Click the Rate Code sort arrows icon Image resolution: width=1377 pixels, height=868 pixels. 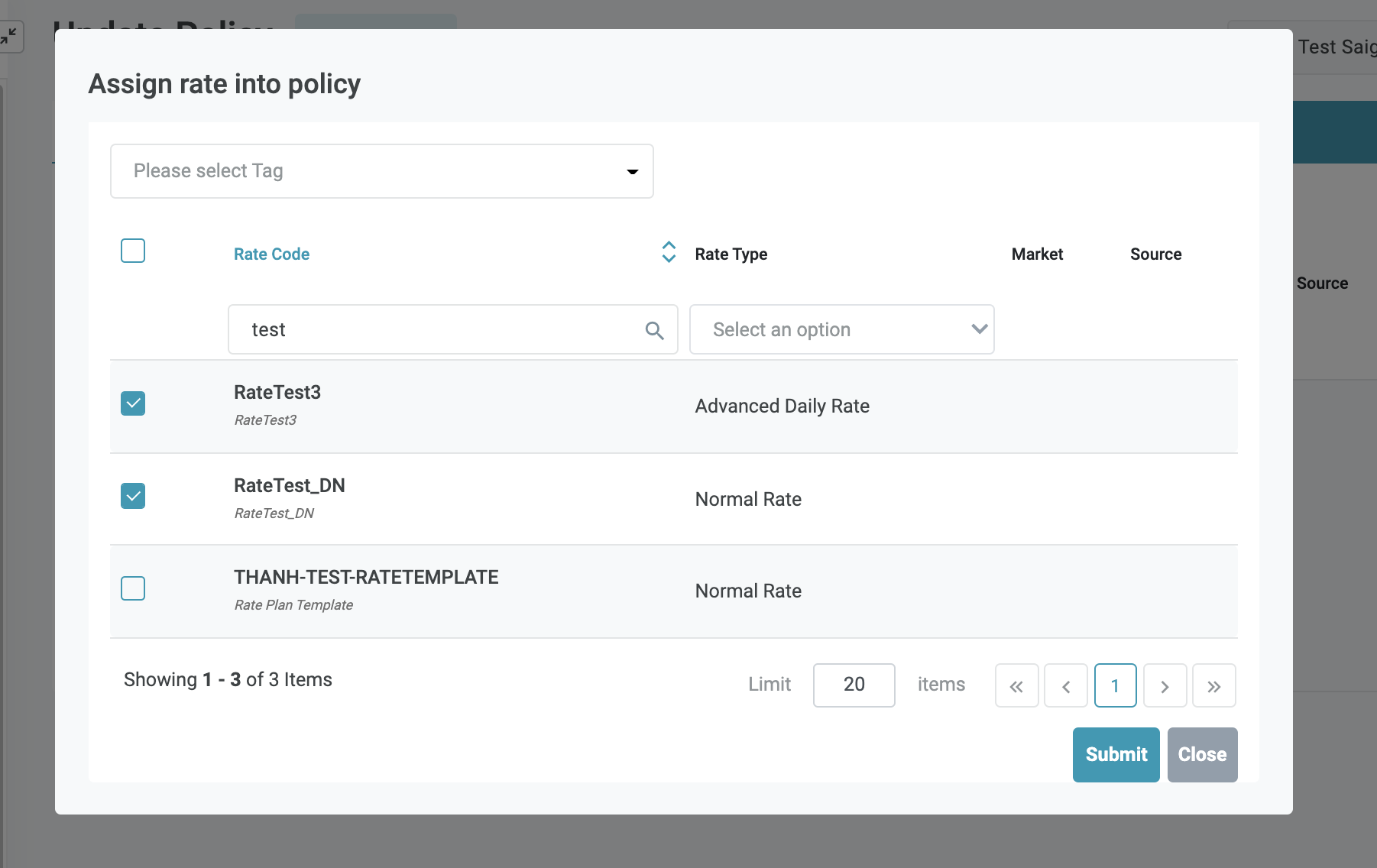[668, 252]
